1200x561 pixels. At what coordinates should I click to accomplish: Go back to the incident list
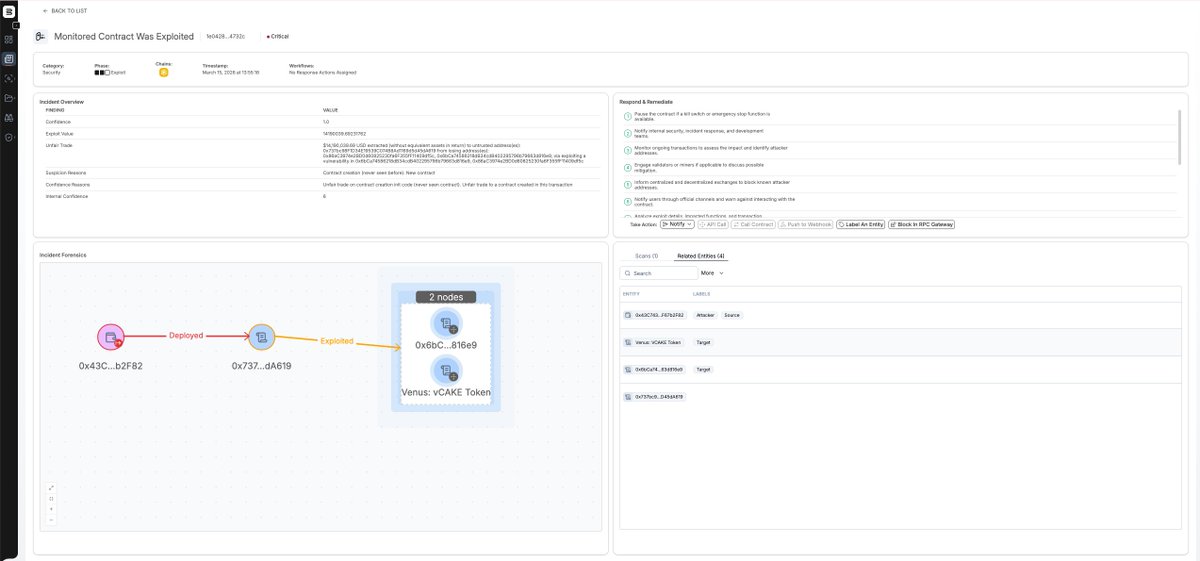[66, 10]
